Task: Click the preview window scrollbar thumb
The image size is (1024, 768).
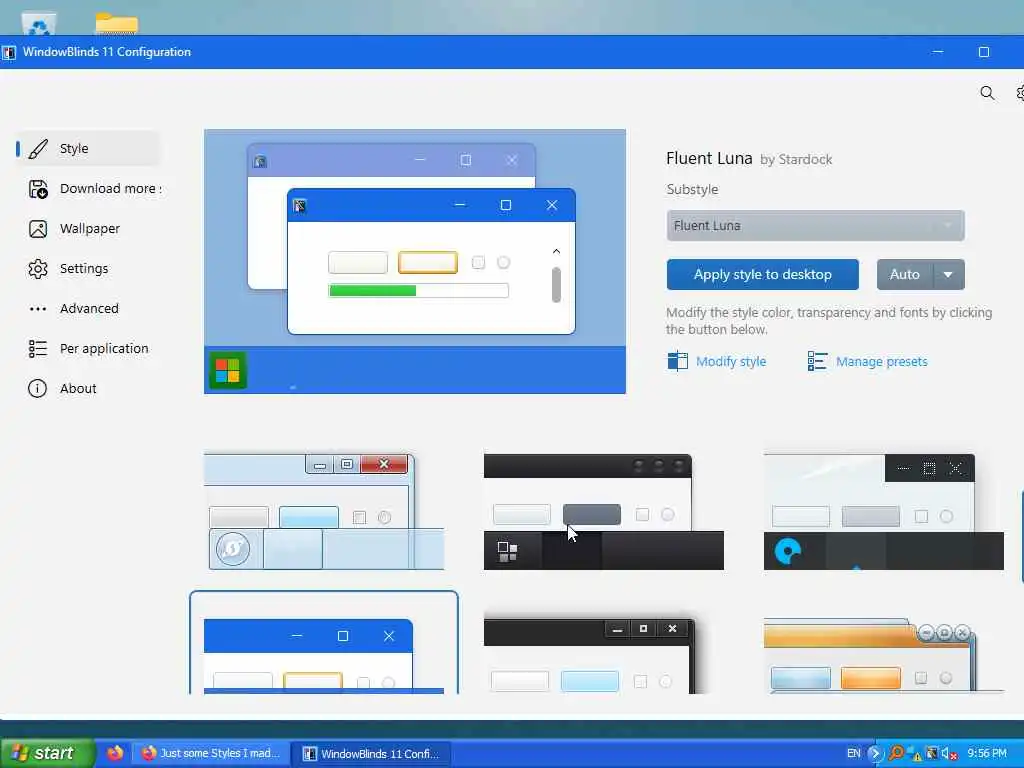Action: (556, 285)
